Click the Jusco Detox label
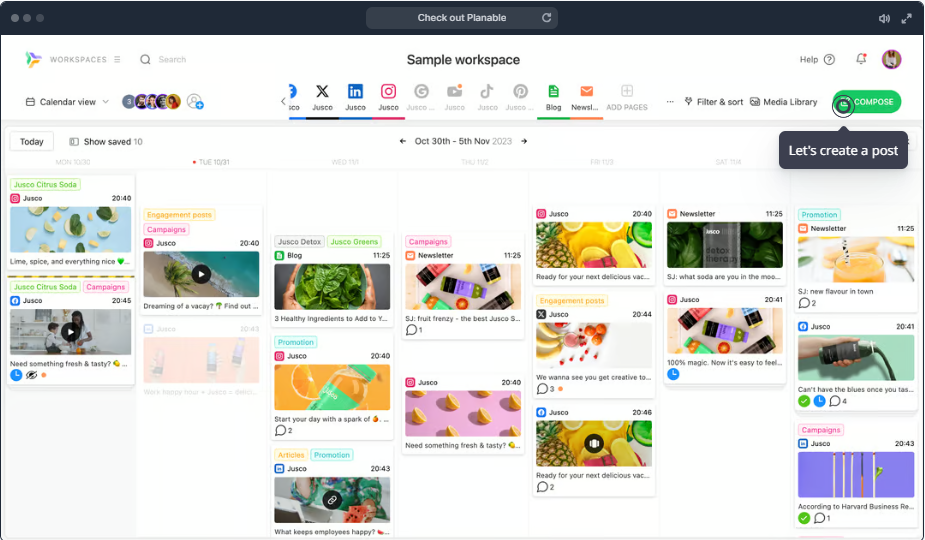This screenshot has width=925, height=540. click(299, 241)
